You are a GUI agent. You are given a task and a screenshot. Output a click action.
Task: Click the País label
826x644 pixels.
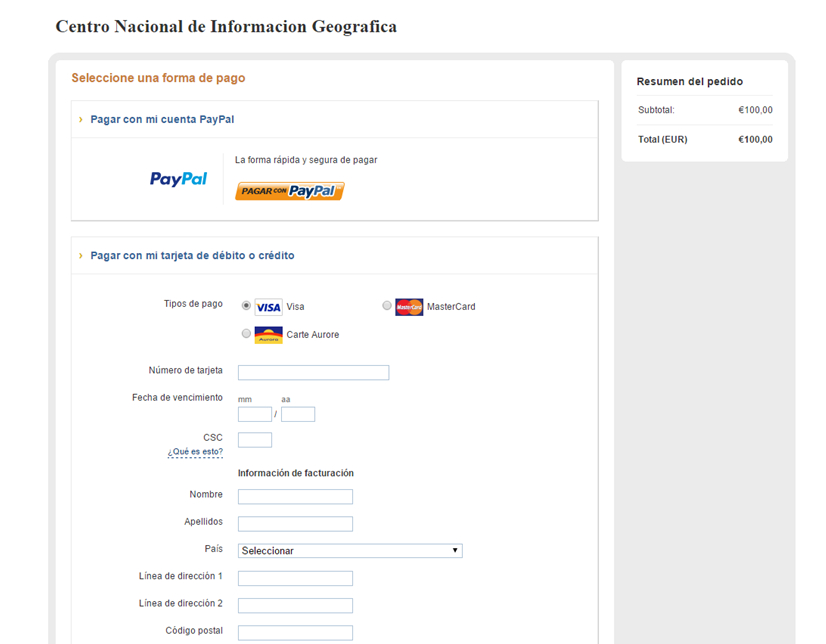click(214, 549)
